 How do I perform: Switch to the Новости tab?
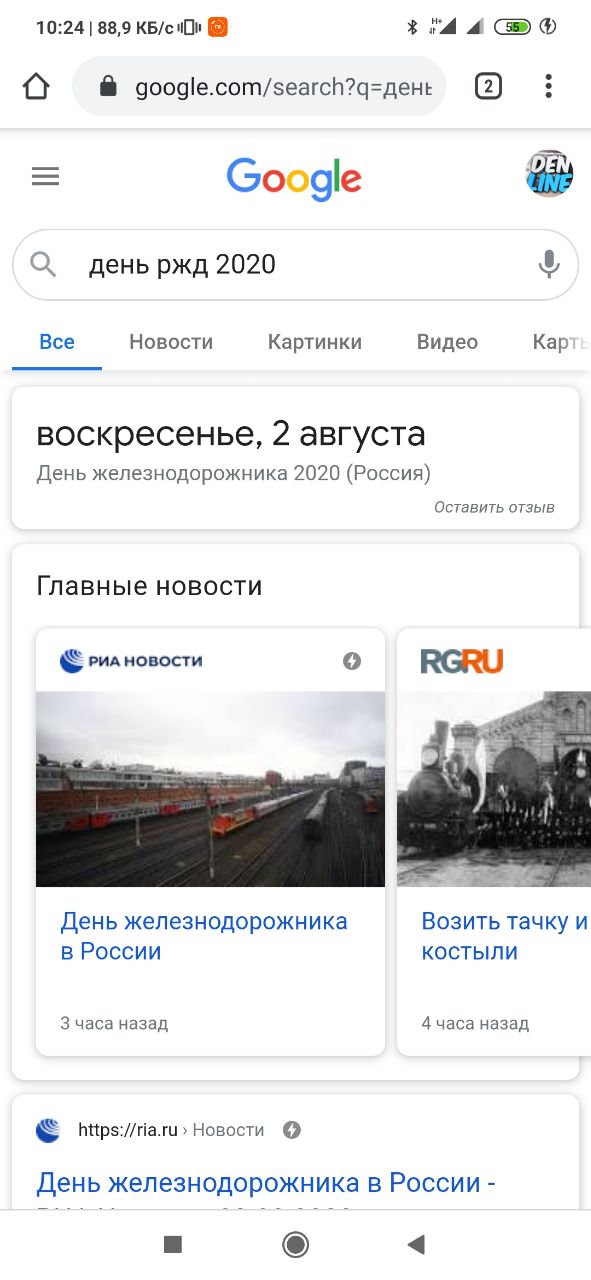tap(171, 342)
